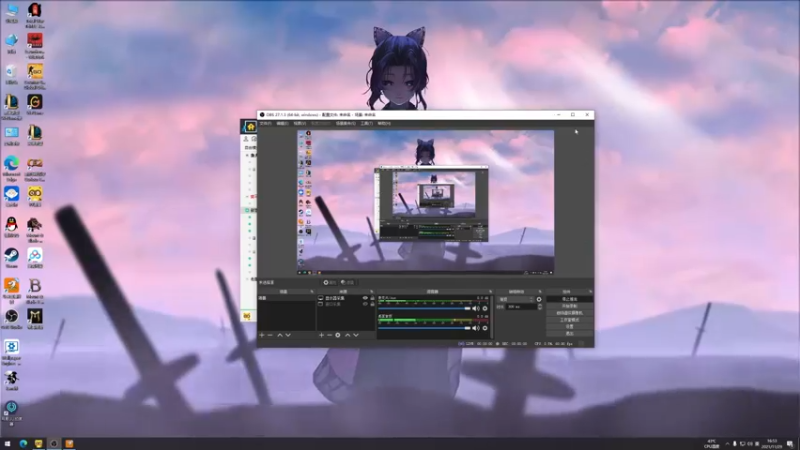
Task: Lock the window capture source
Action: (372, 304)
